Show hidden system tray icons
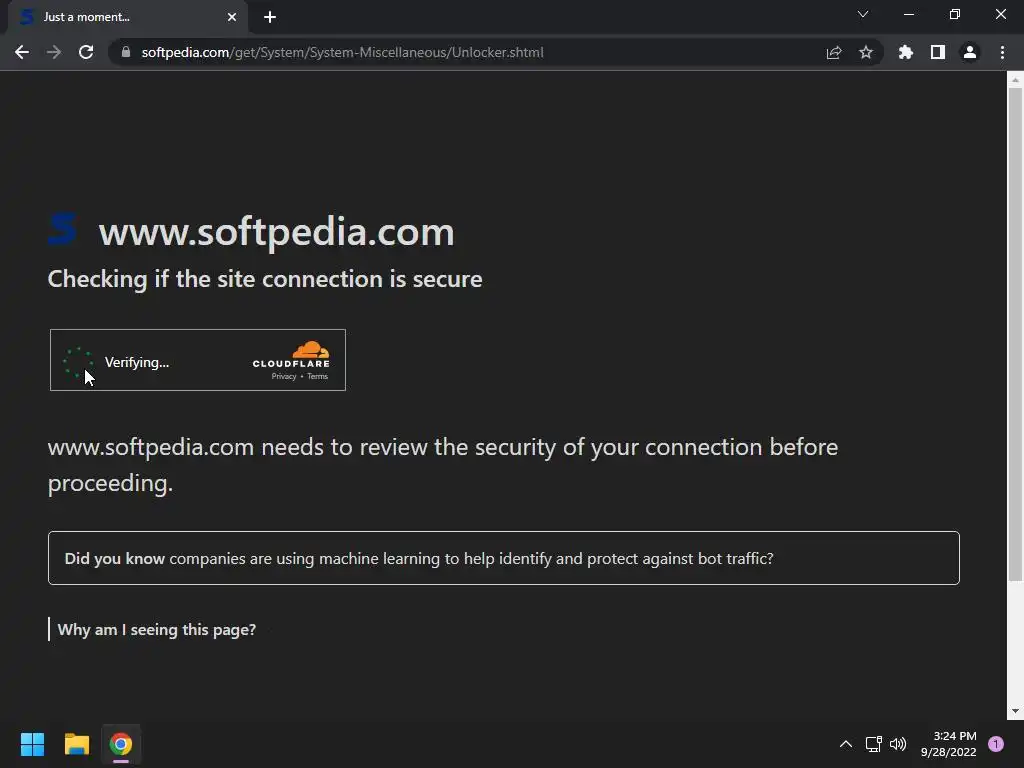The height and width of the screenshot is (768, 1024). (845, 744)
